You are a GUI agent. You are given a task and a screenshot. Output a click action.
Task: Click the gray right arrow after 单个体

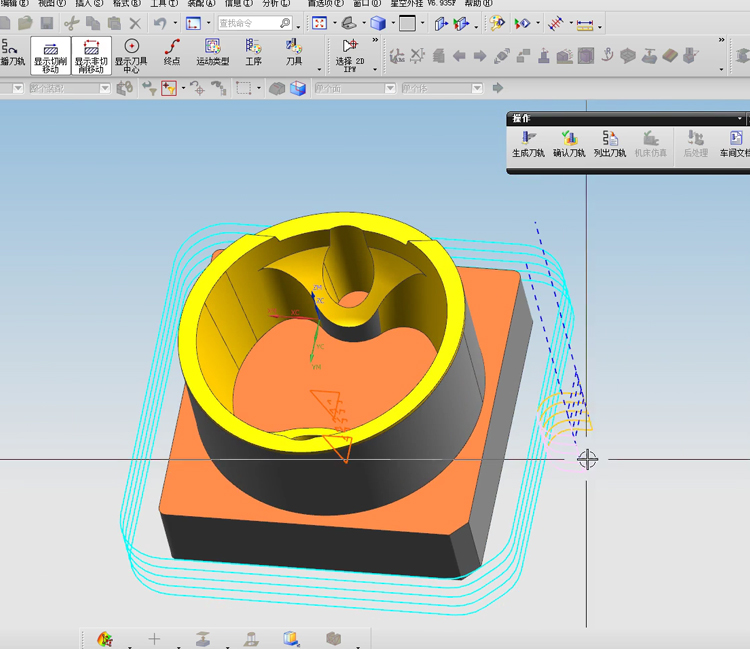pos(497,88)
